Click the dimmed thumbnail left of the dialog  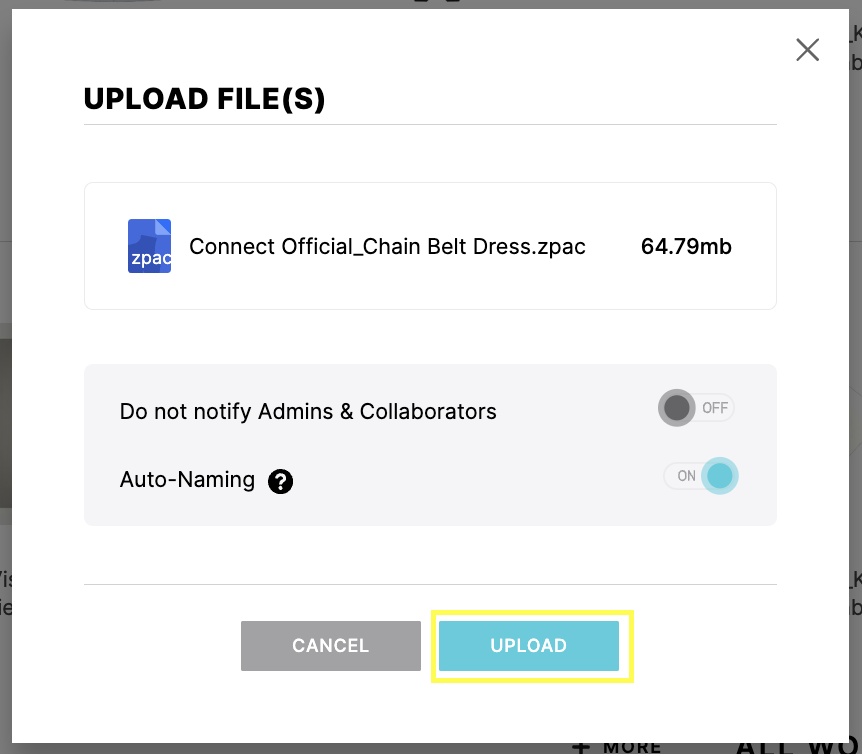[5, 420]
